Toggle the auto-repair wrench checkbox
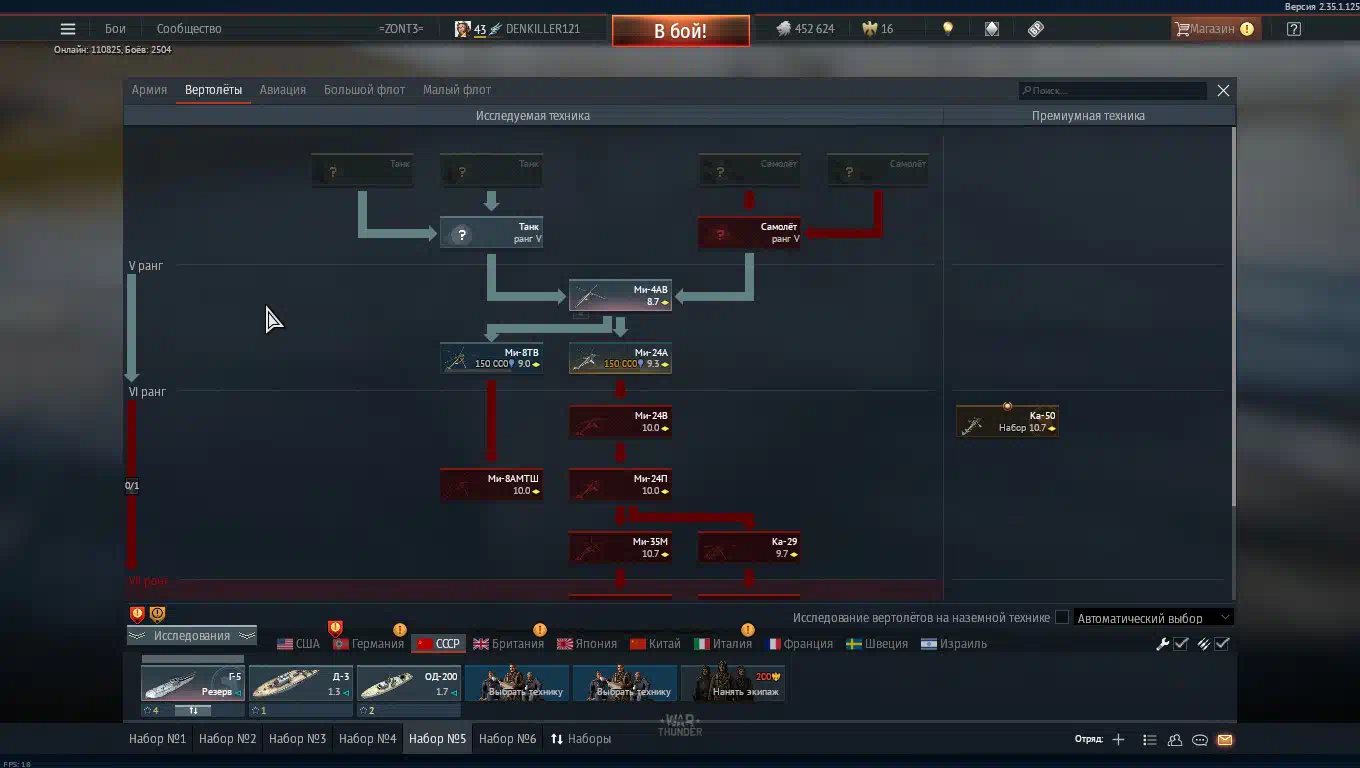The height and width of the screenshot is (768, 1360). pyautogui.click(x=1181, y=644)
